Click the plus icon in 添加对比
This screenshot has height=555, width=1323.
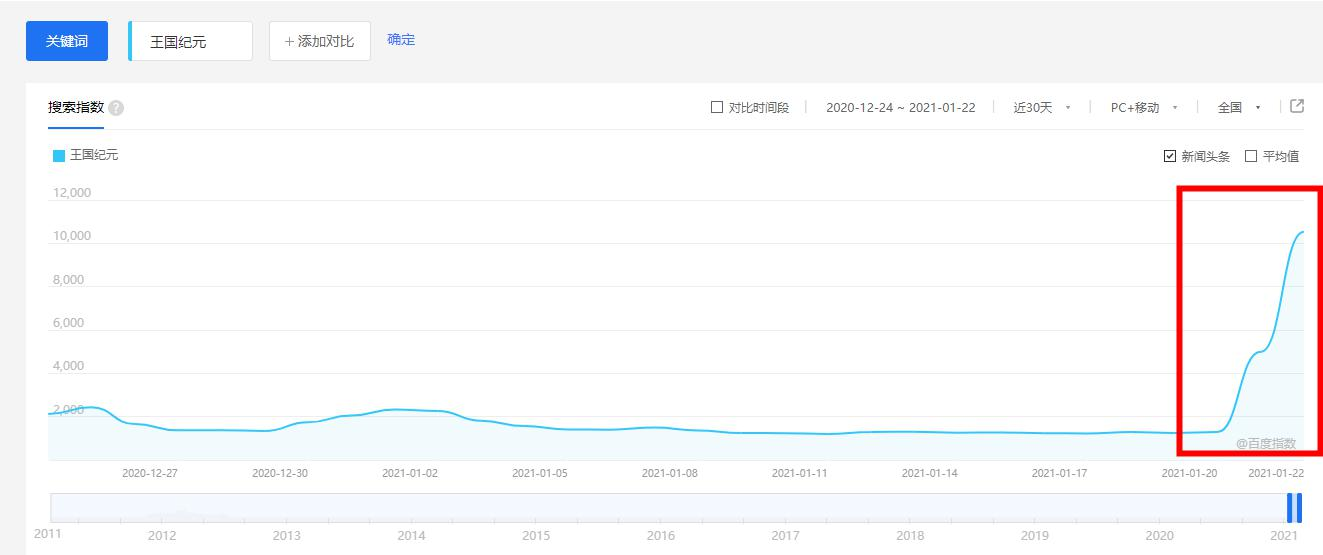click(x=290, y=42)
